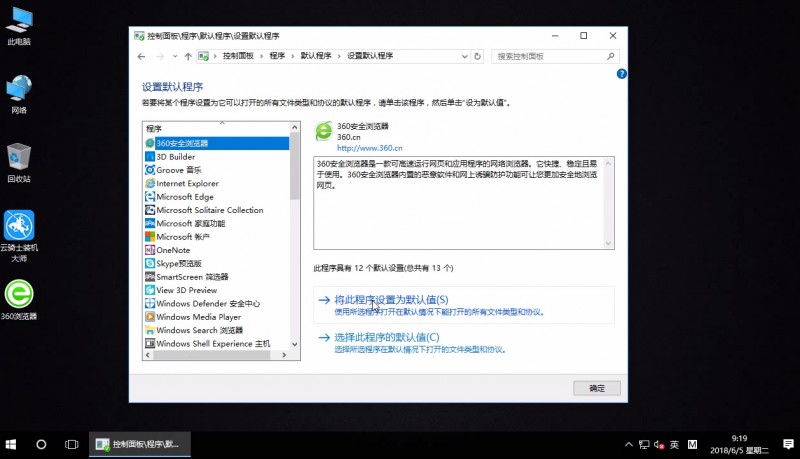Click the back navigation arrow

[141, 56]
